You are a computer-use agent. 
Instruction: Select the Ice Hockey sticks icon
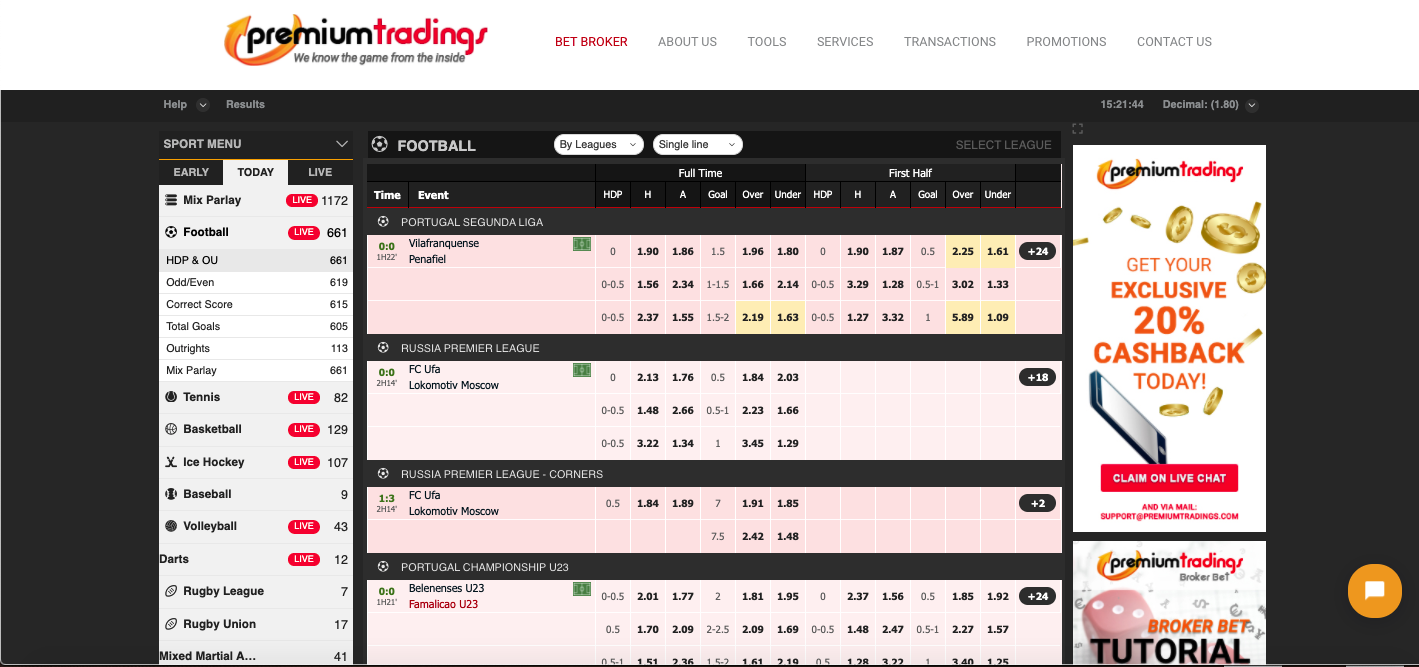[171, 462]
